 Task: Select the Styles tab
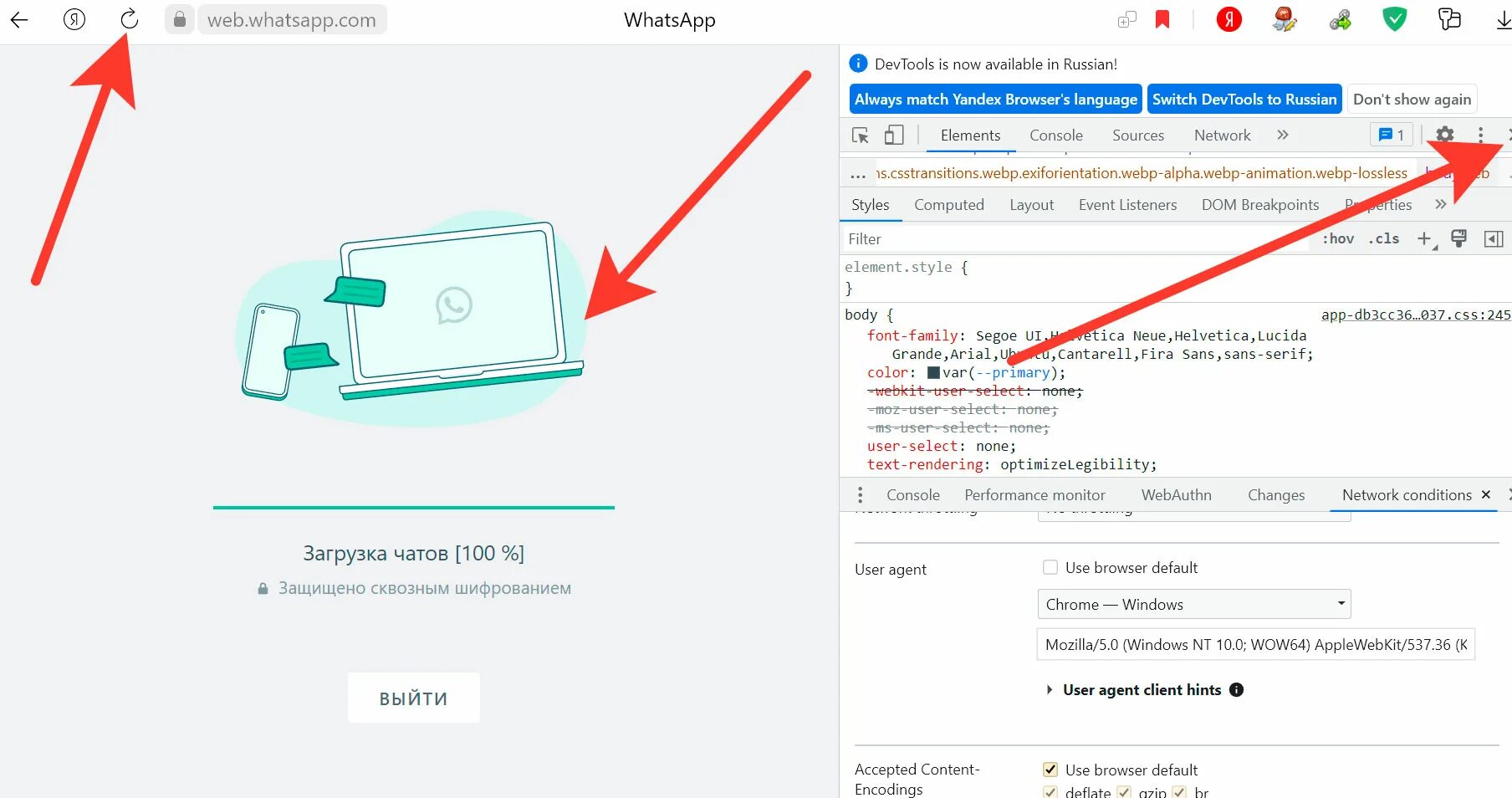[871, 205]
